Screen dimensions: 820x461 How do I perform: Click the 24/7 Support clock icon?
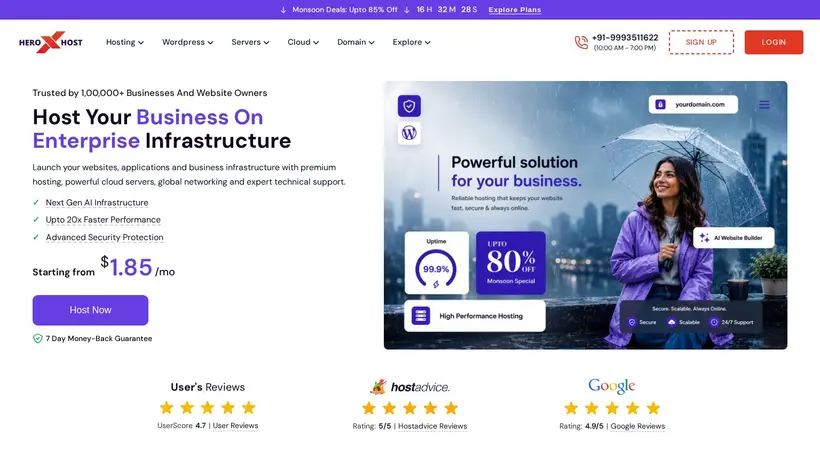click(714, 322)
